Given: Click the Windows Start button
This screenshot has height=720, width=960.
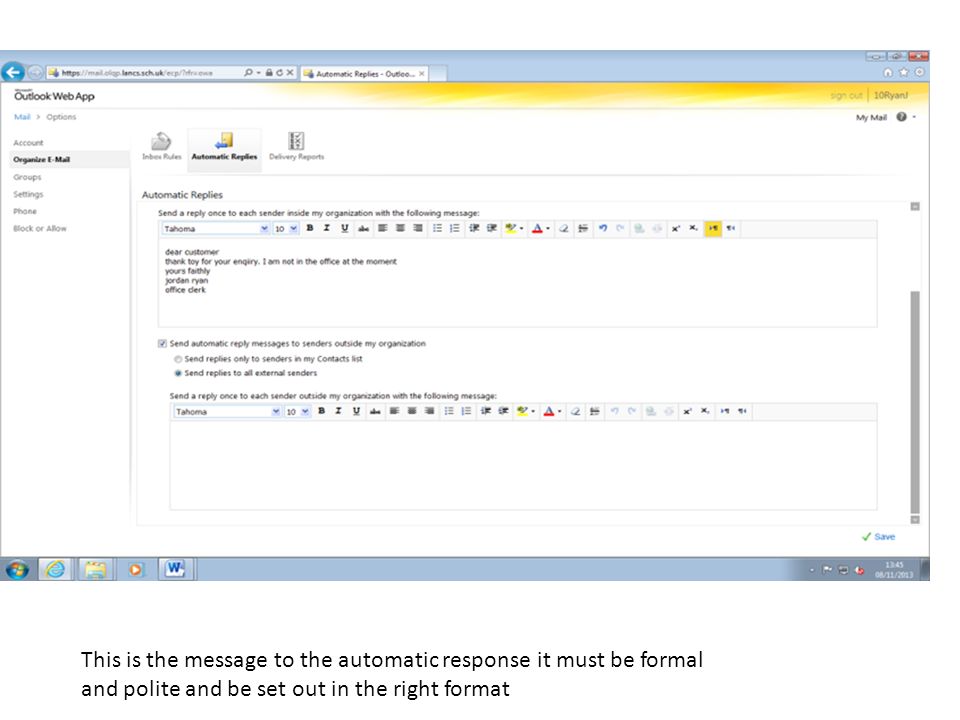Looking at the screenshot, I should click(x=17, y=569).
